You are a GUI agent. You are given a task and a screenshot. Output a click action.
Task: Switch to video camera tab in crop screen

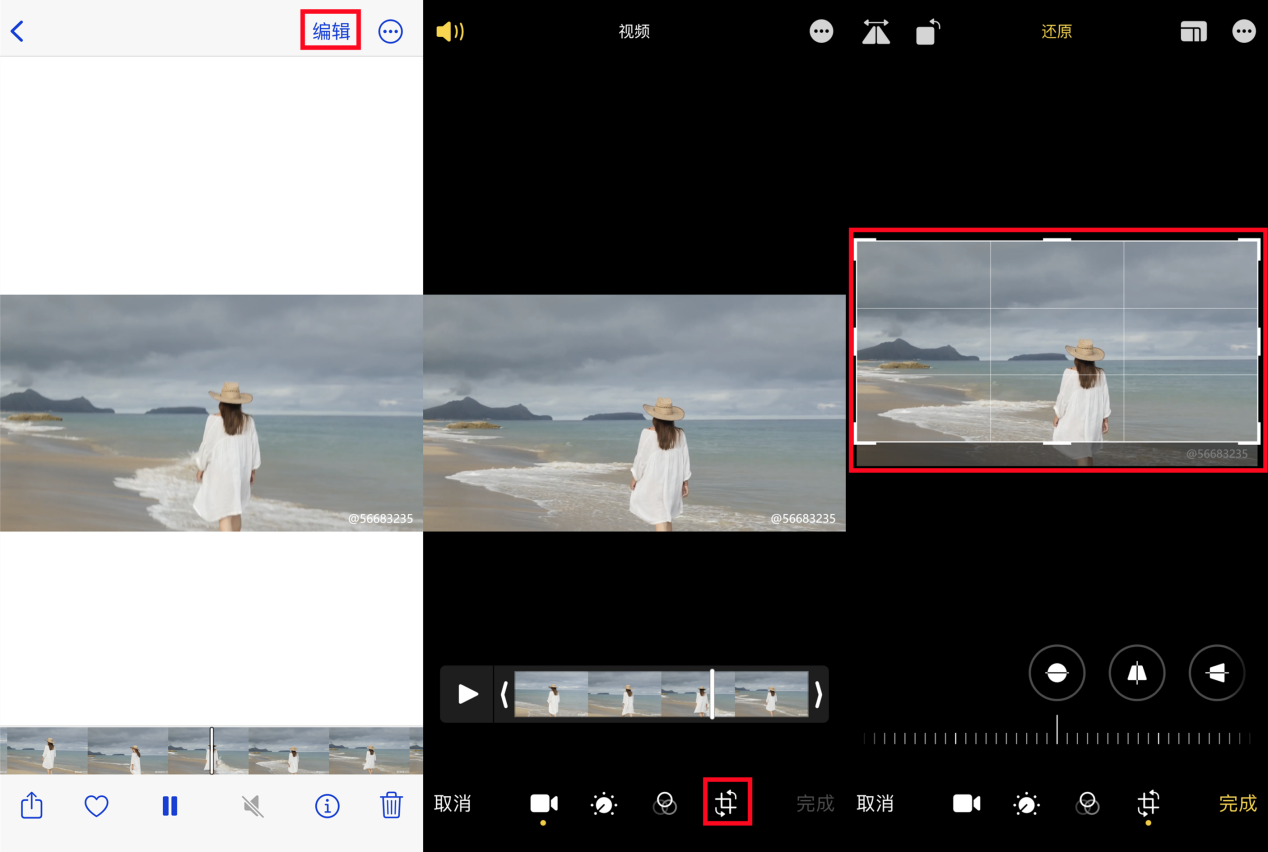966,804
